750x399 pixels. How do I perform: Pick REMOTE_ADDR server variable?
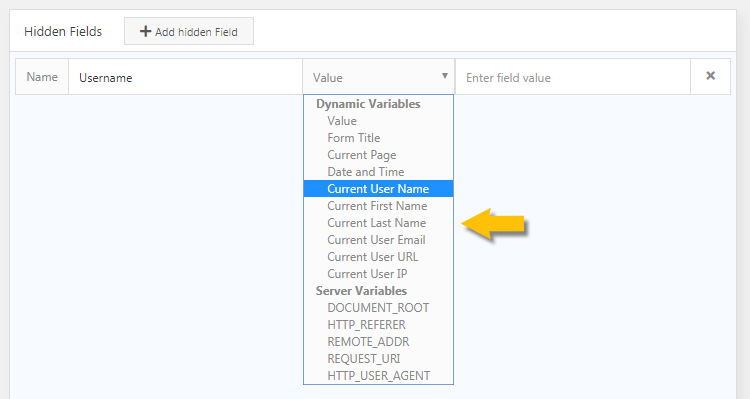(378, 342)
